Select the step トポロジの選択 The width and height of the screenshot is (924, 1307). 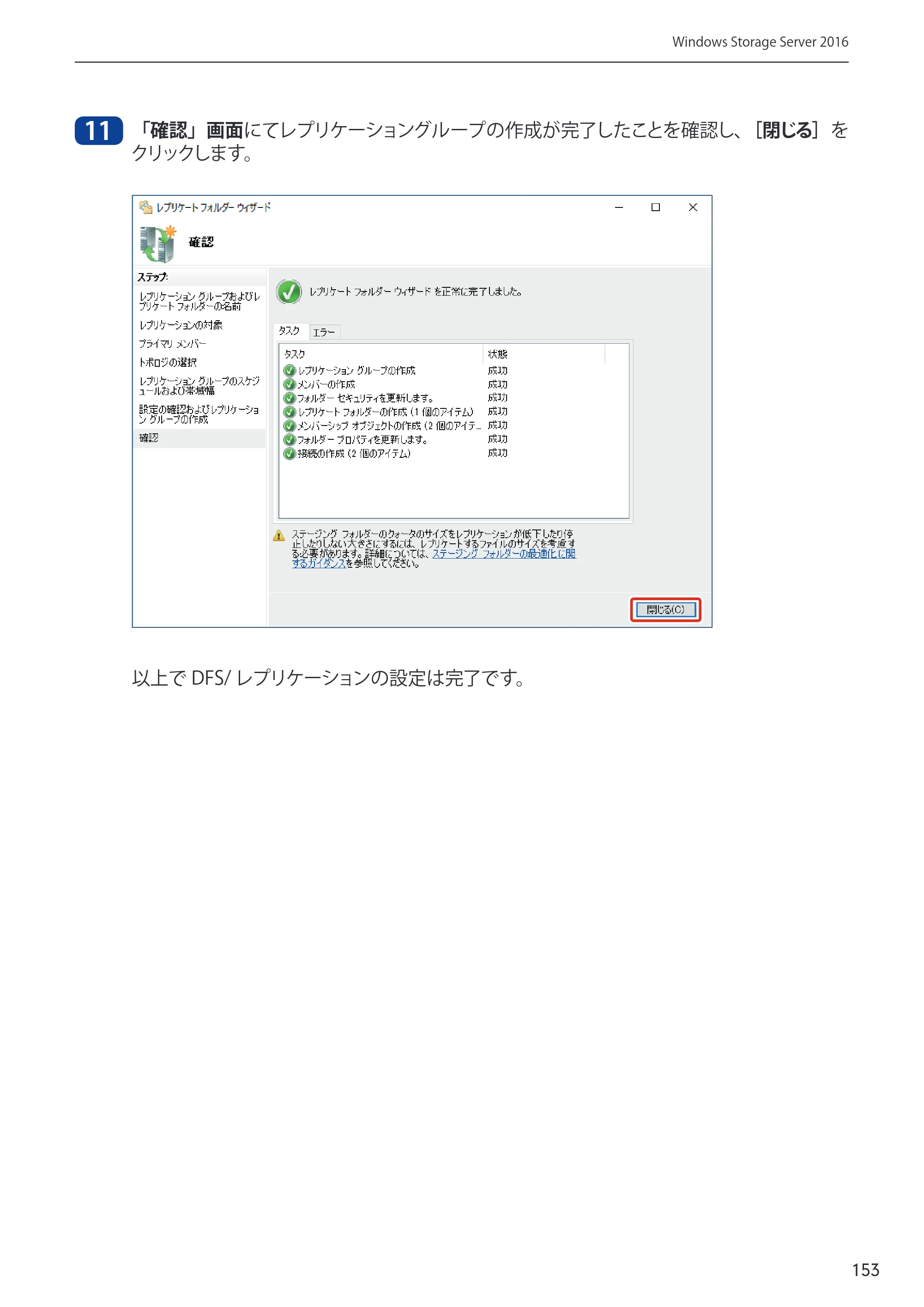coord(168,363)
